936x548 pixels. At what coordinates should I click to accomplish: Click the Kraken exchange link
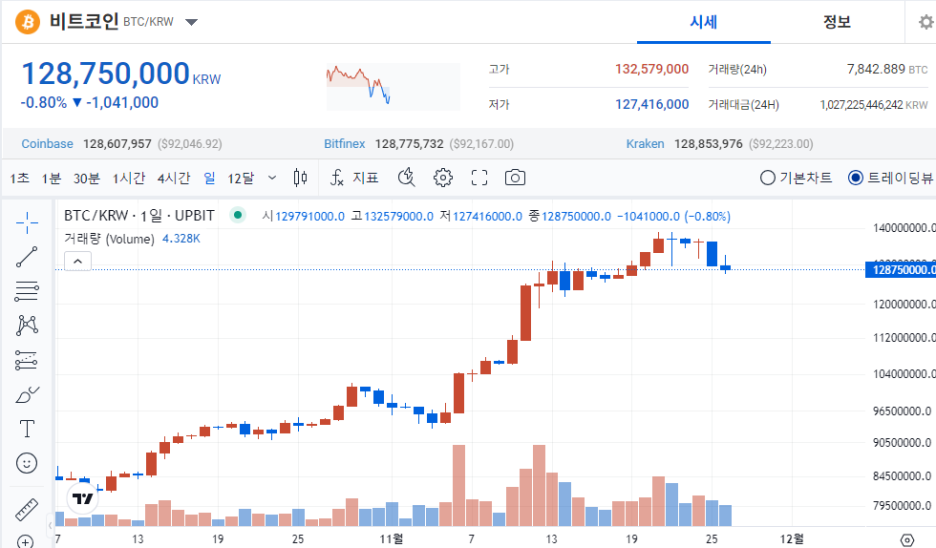645,144
